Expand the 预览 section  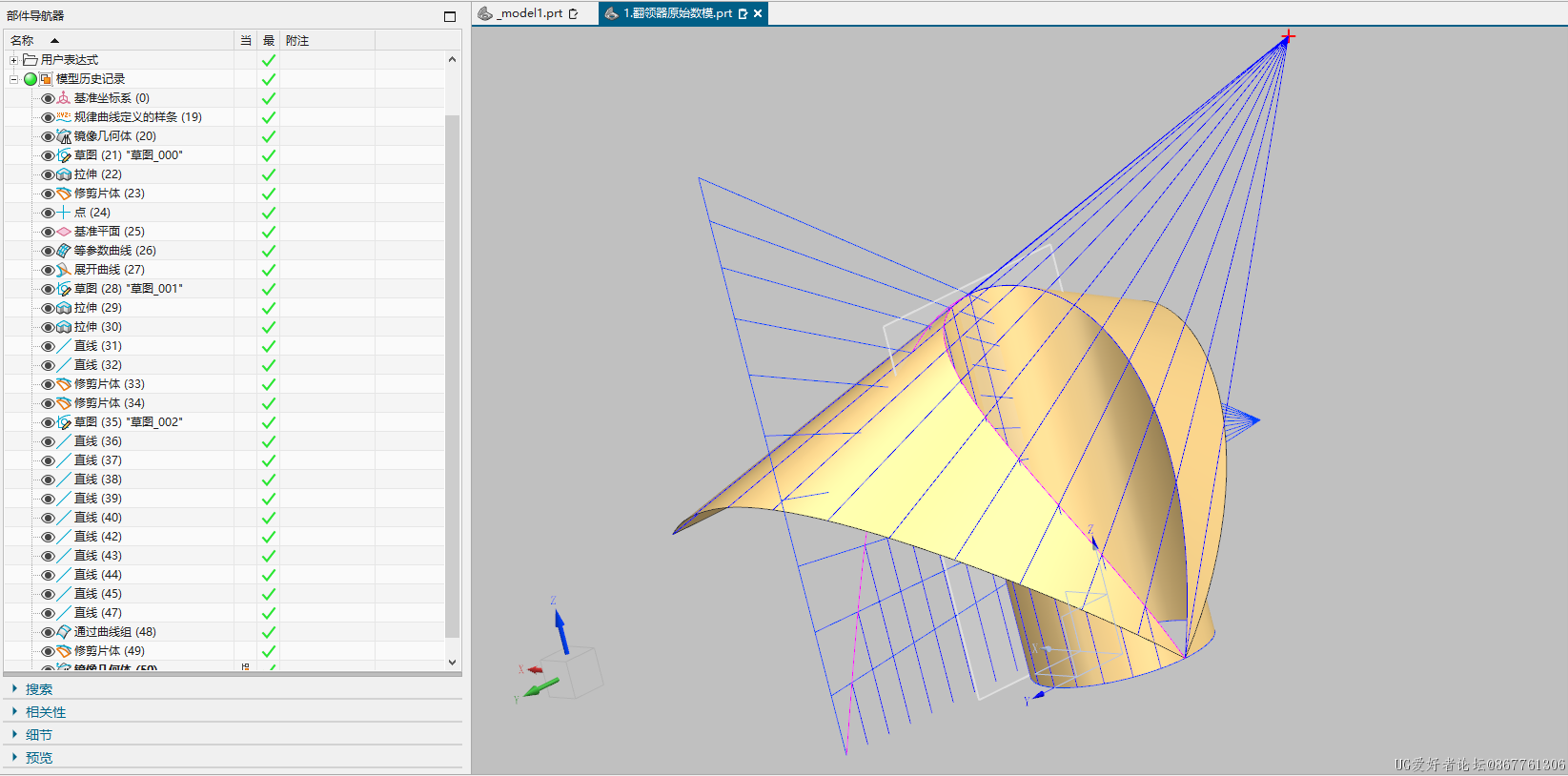14,757
